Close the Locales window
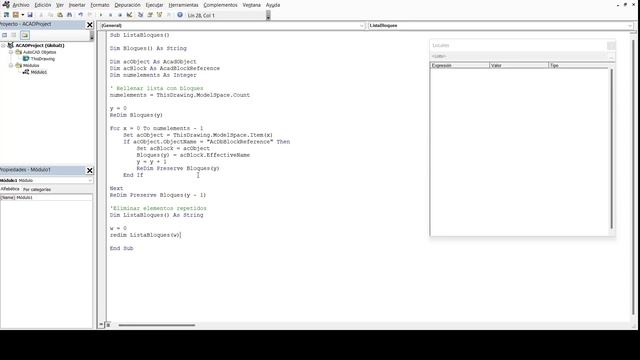This screenshot has height=360, width=640. coord(611,45)
